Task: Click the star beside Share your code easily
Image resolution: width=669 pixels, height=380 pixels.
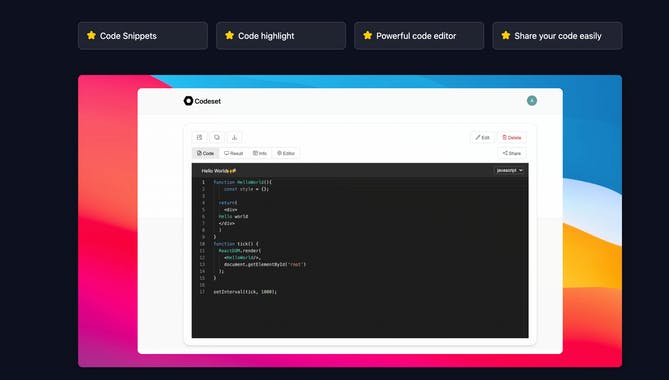Action: pyautogui.click(x=506, y=35)
